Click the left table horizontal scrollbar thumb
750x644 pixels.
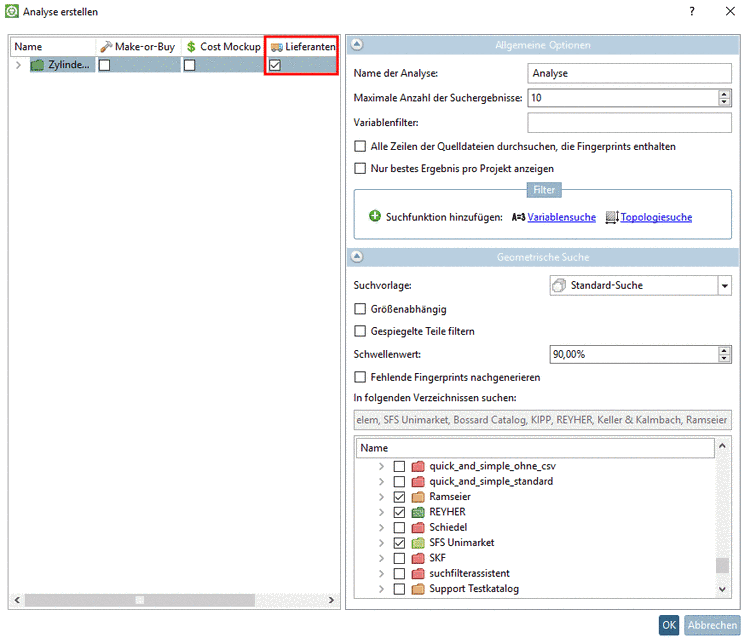tap(140, 600)
